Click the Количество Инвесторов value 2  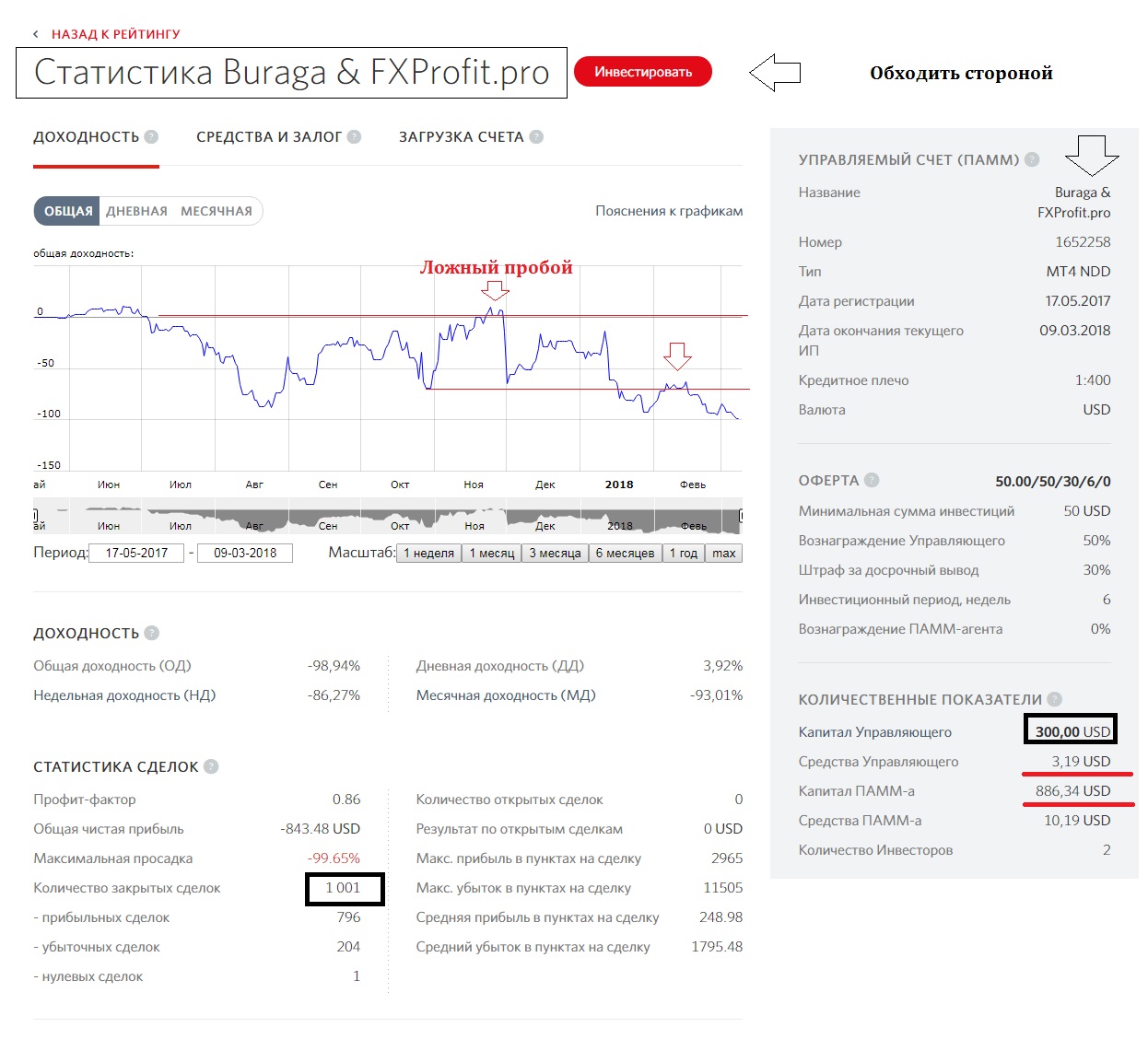click(x=1107, y=850)
